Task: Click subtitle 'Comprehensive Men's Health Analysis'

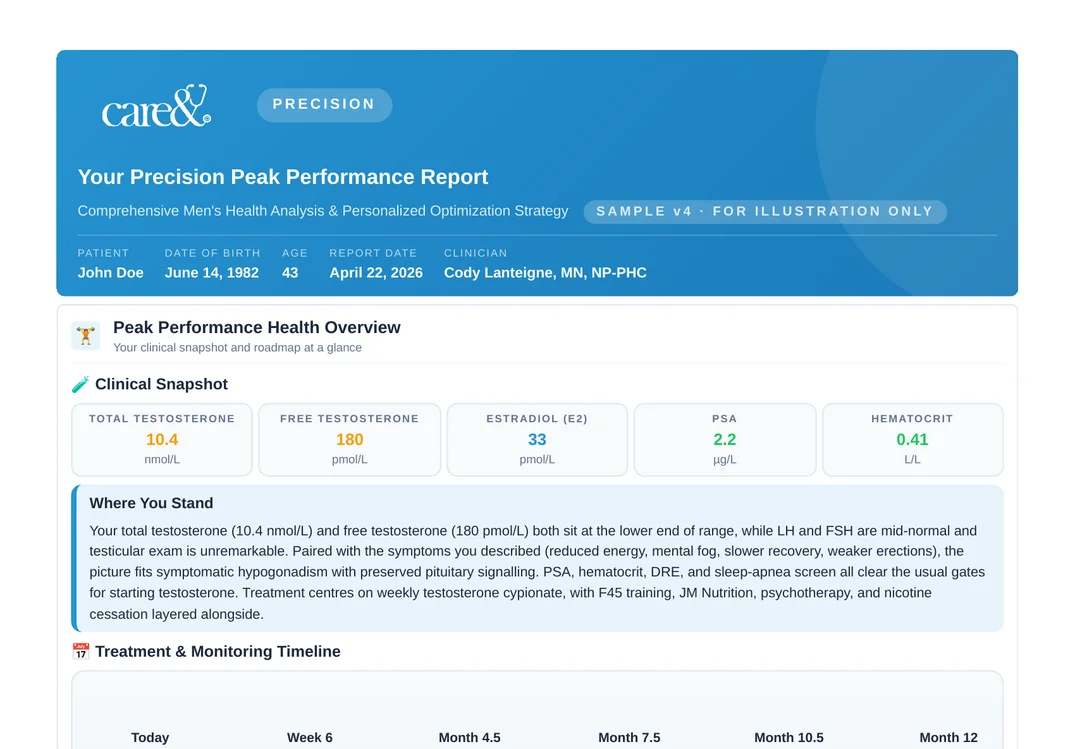Action: (x=200, y=211)
